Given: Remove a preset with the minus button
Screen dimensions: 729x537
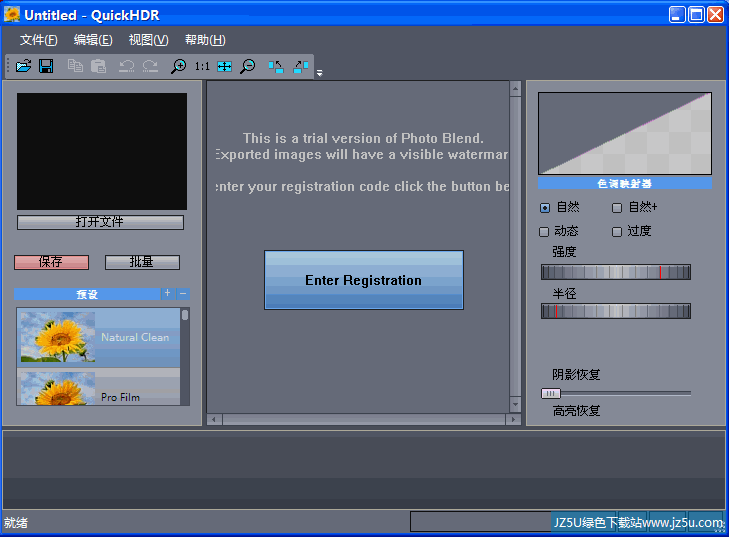Looking at the screenshot, I should coord(183,293).
